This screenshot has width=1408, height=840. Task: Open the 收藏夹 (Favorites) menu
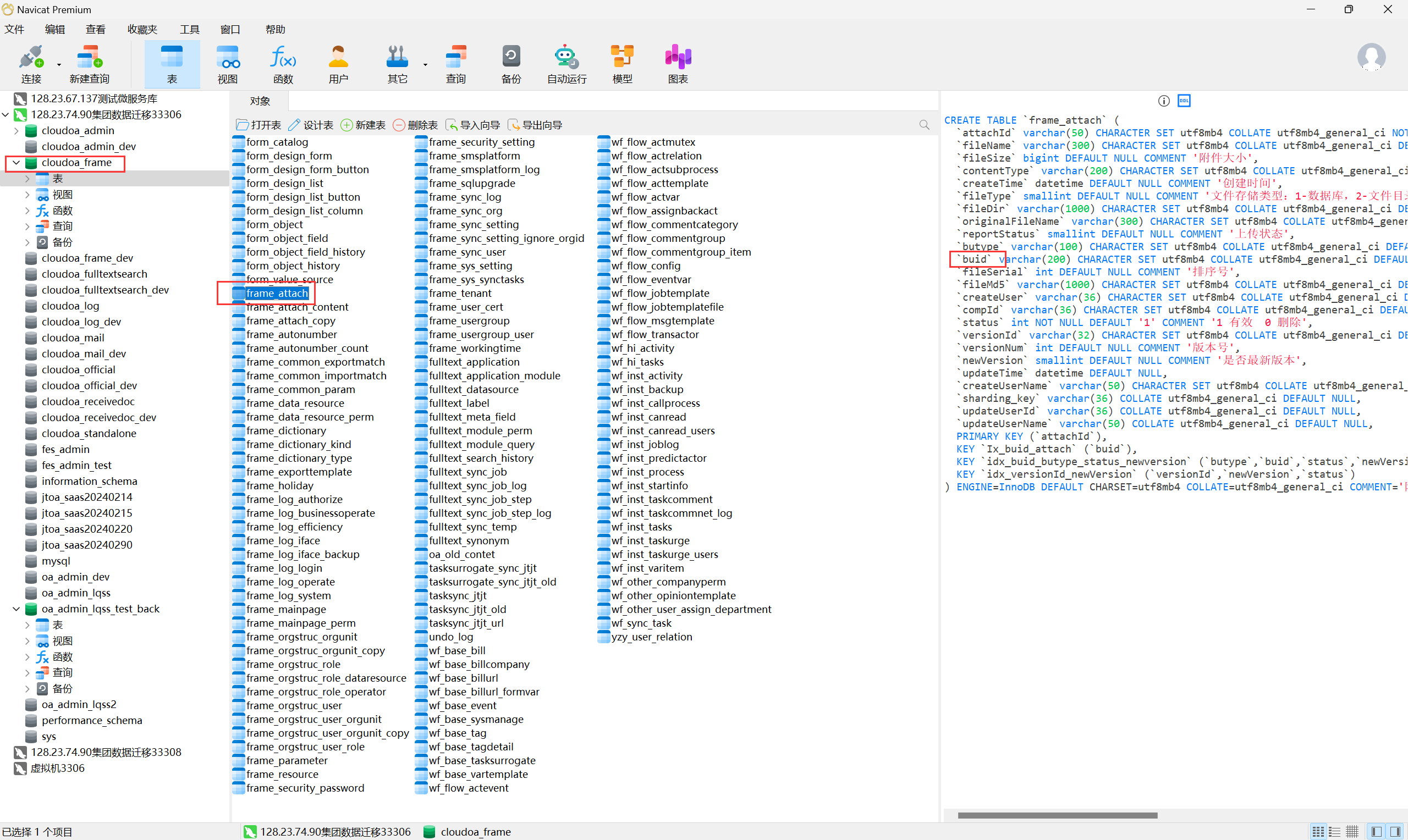(142, 30)
